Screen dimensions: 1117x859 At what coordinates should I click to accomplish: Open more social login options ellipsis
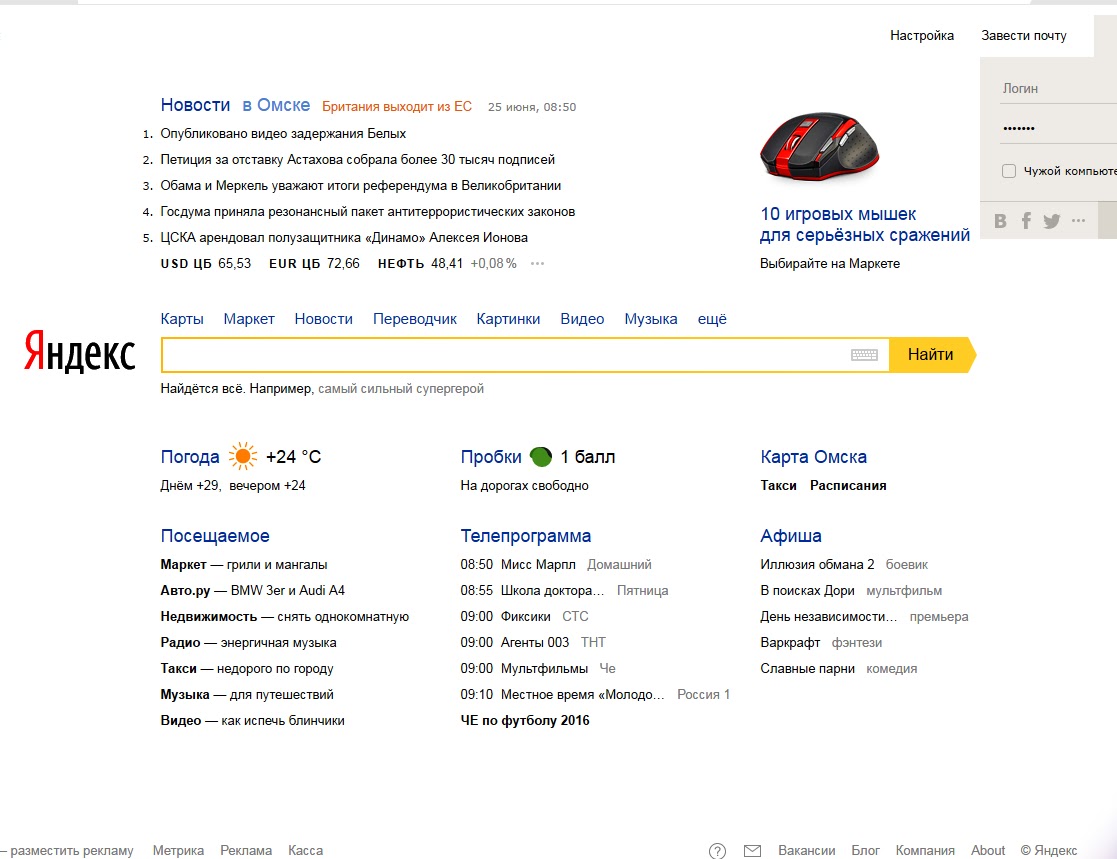1079,221
